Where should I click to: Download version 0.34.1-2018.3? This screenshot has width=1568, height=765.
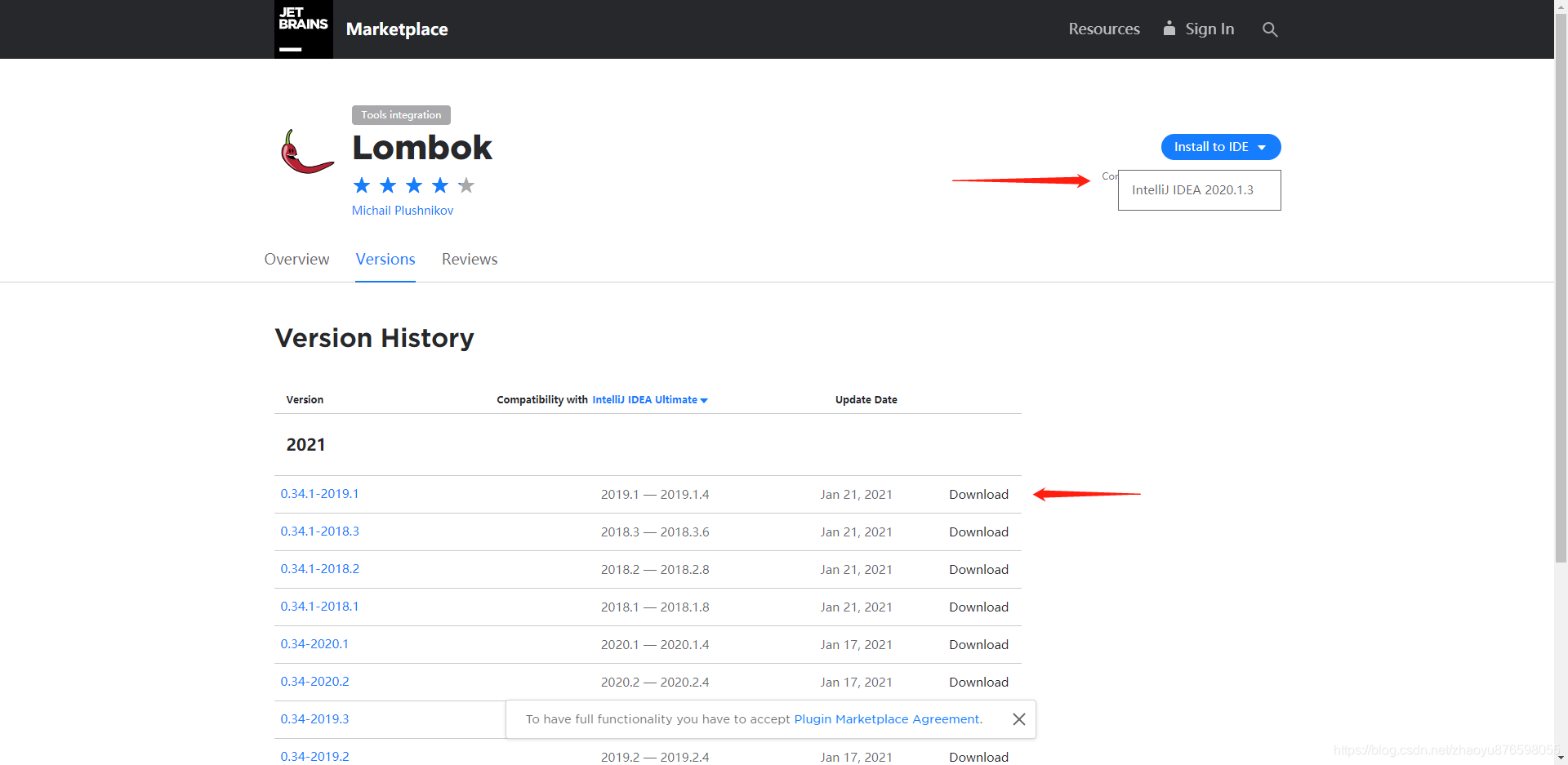[x=978, y=532]
